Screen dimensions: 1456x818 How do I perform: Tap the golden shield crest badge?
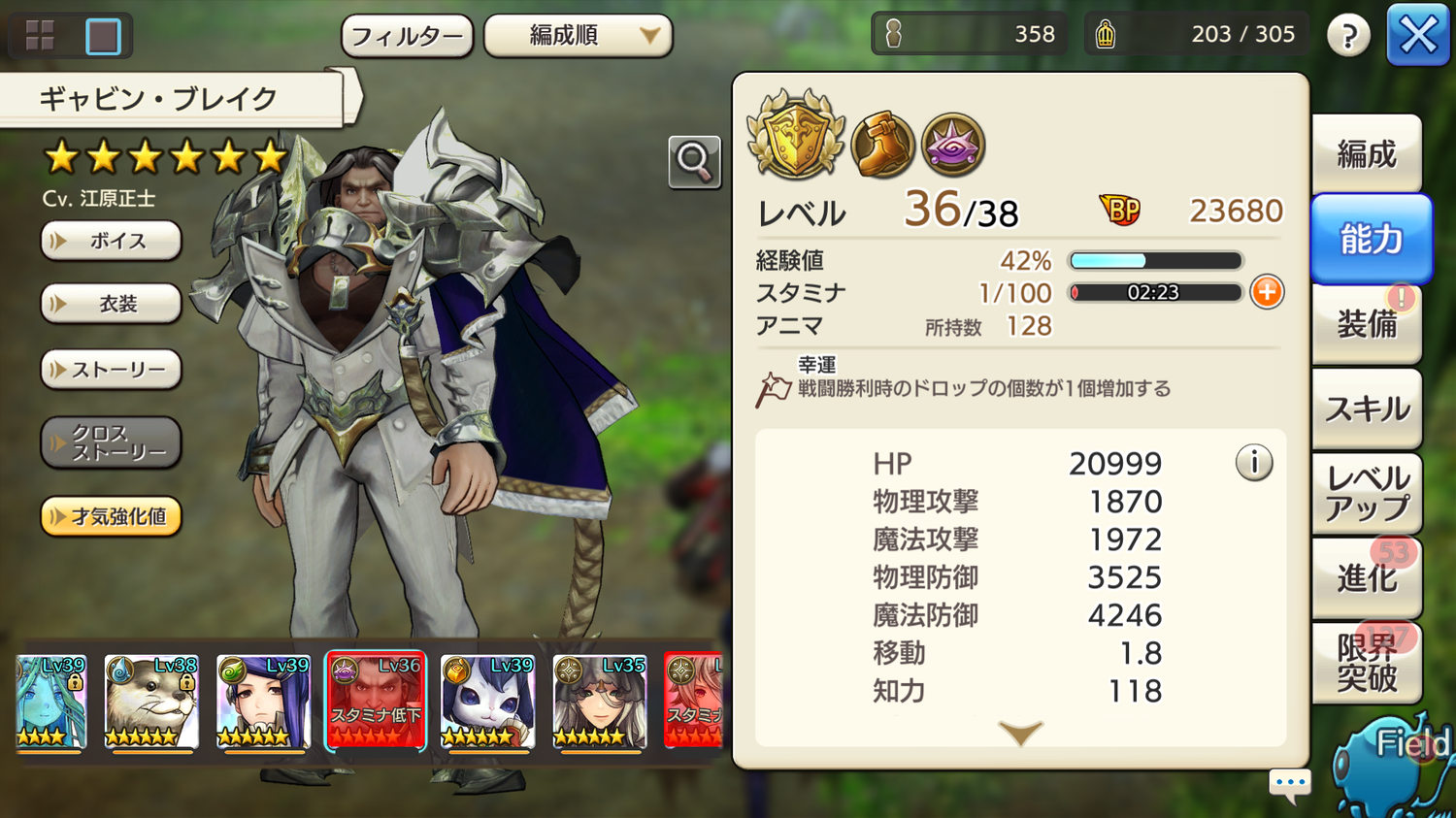tap(796, 137)
